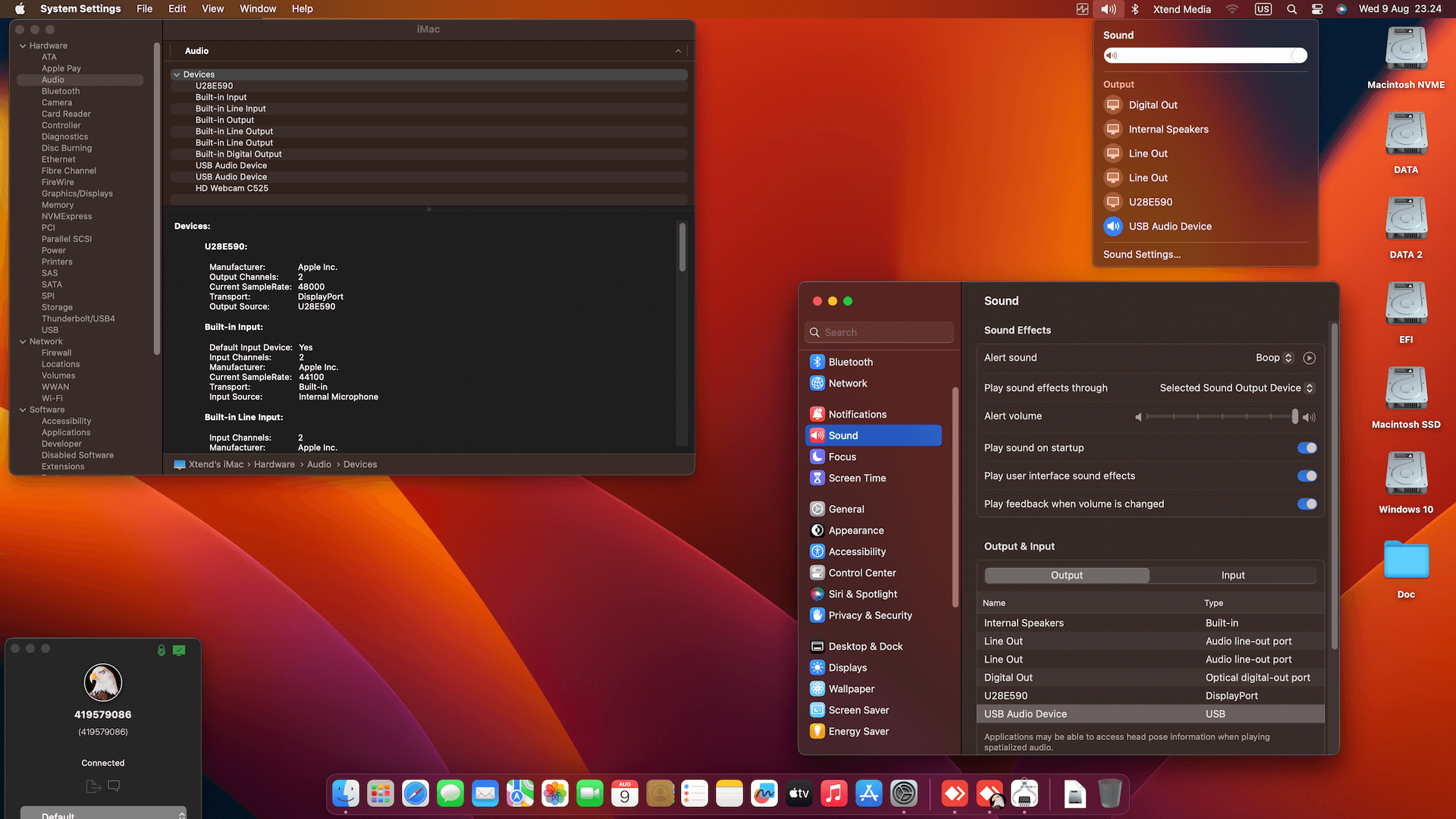The width and height of the screenshot is (1456, 819).
Task: Open App Store in the Dock
Action: pyautogui.click(x=869, y=794)
